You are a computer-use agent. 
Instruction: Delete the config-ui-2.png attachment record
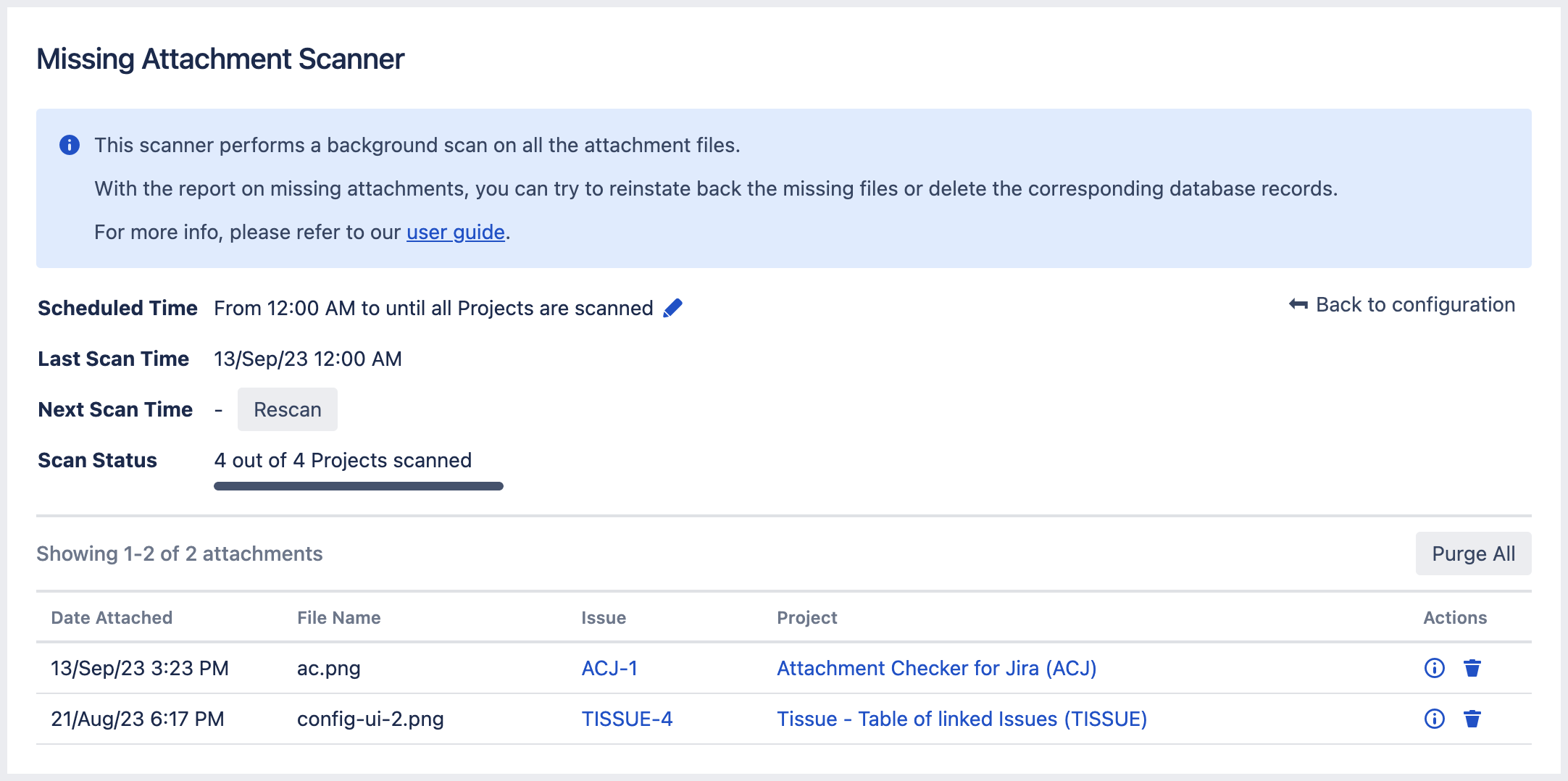point(1472,719)
